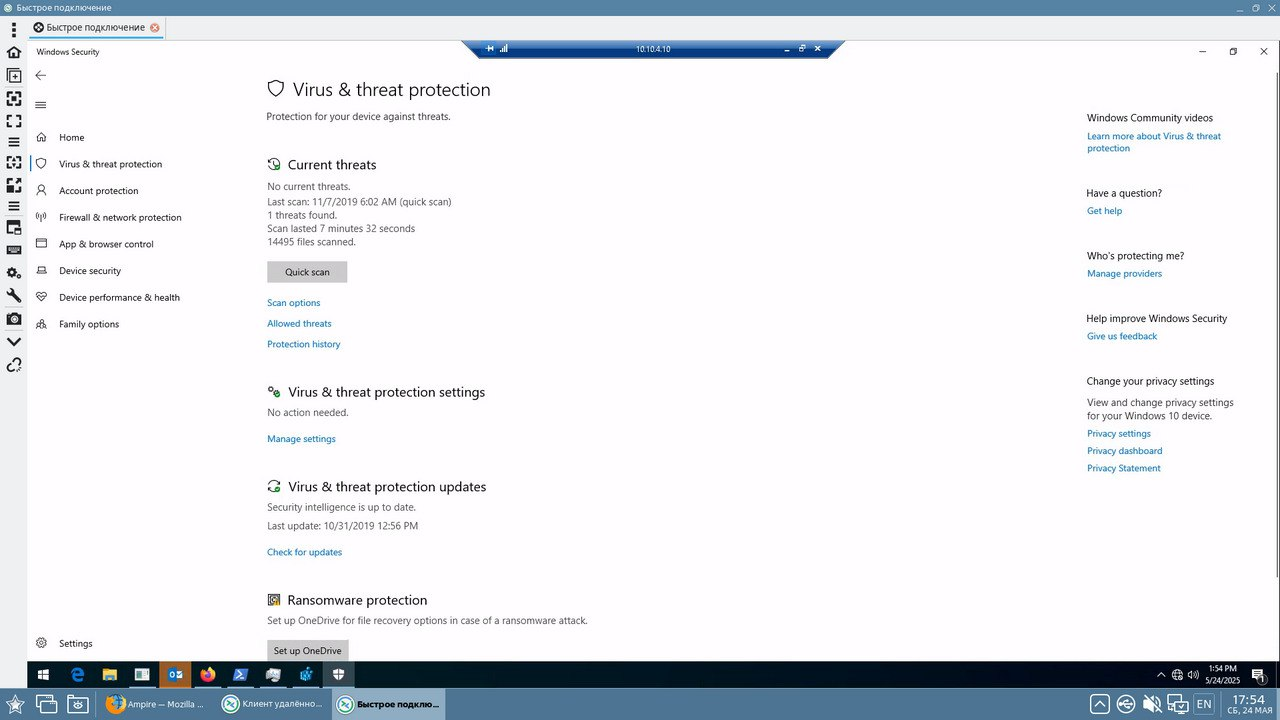The image size is (1280, 720).
Task: Click the muted speaker host tray icon
Action: click(1152, 704)
